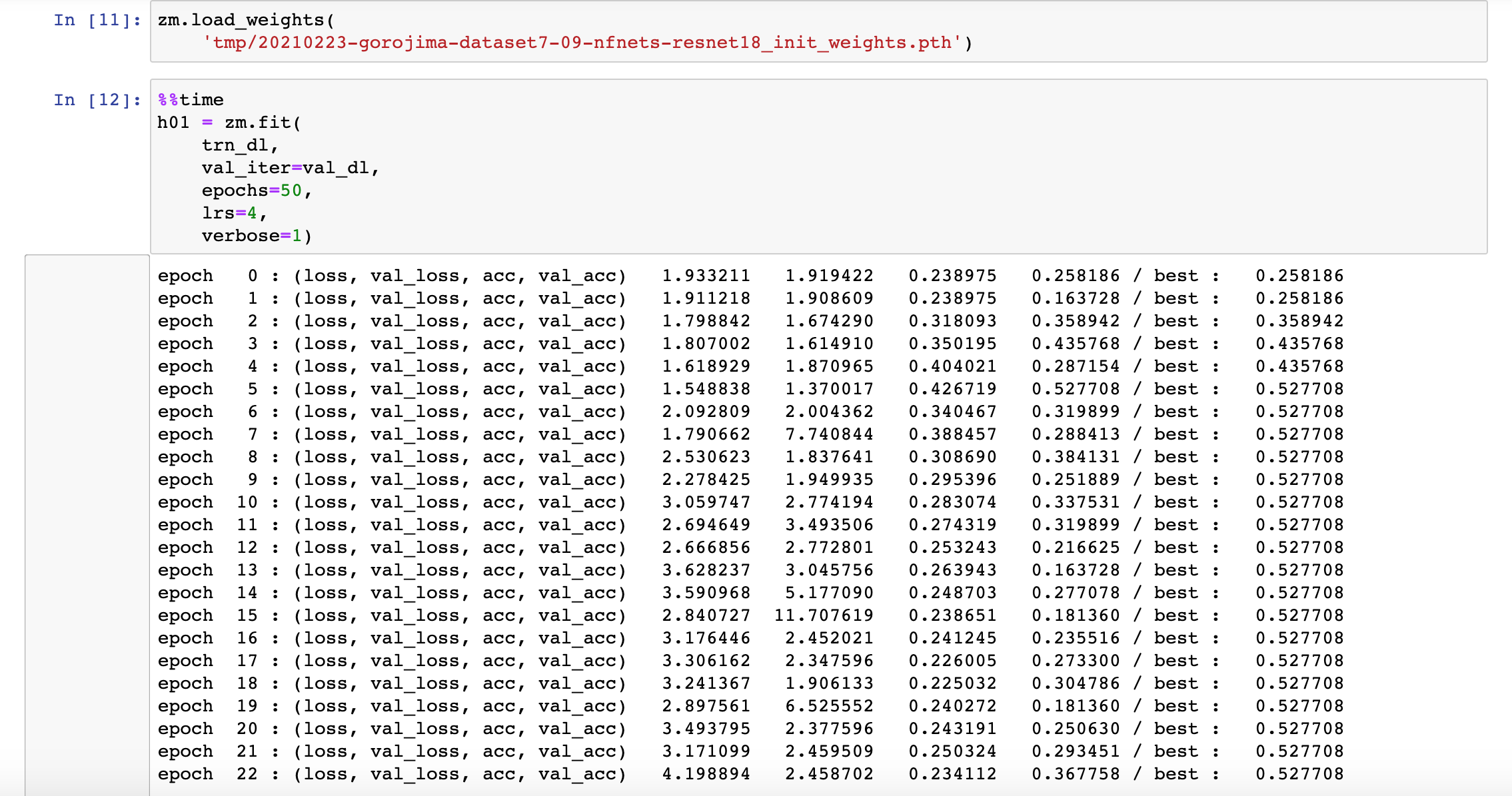1512x796 pixels.
Task: Click epoch 14 val_loss 5.177090
Action: point(829,593)
